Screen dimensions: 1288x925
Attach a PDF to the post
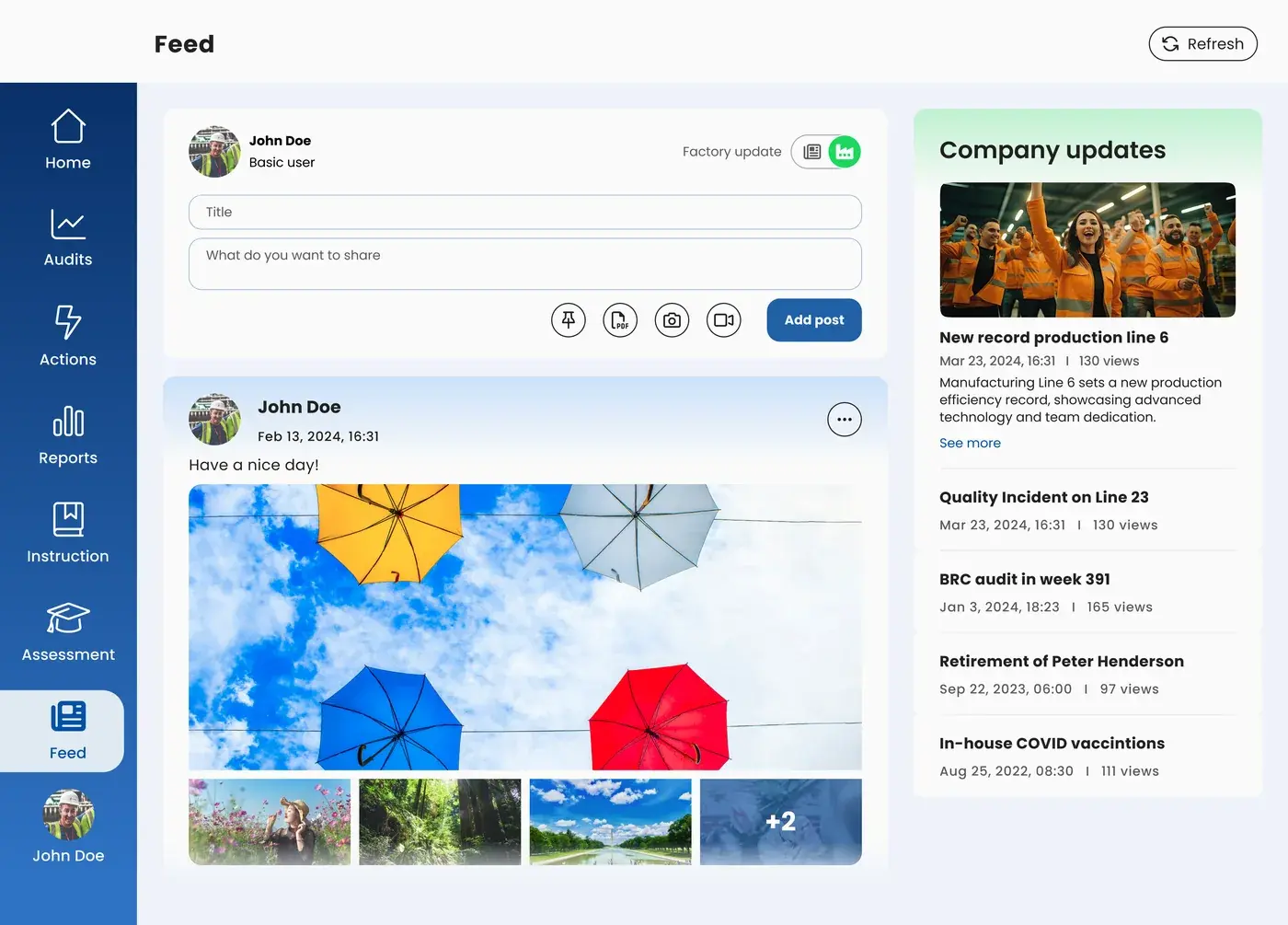(620, 320)
